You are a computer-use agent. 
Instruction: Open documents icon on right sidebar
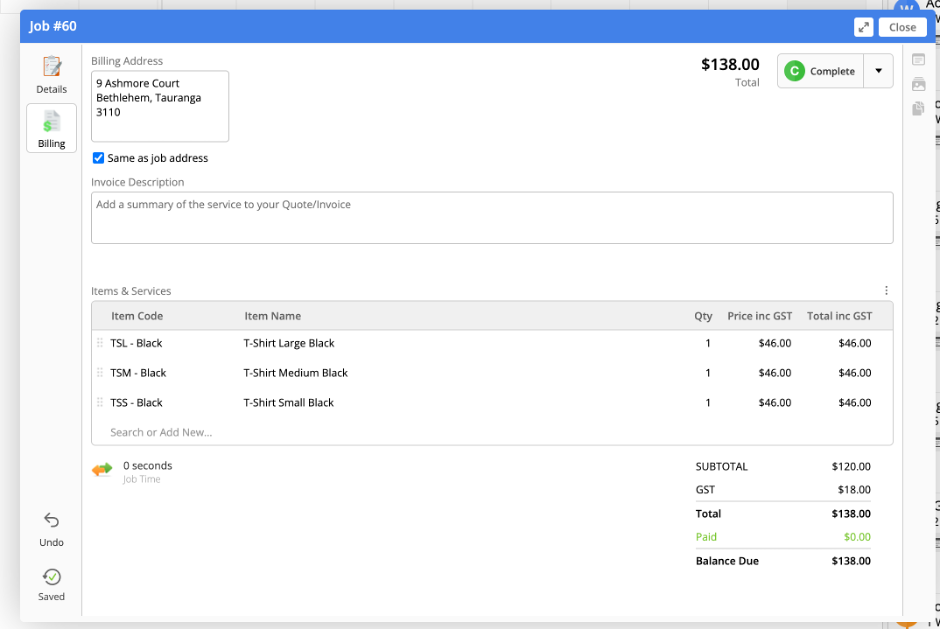click(x=918, y=109)
